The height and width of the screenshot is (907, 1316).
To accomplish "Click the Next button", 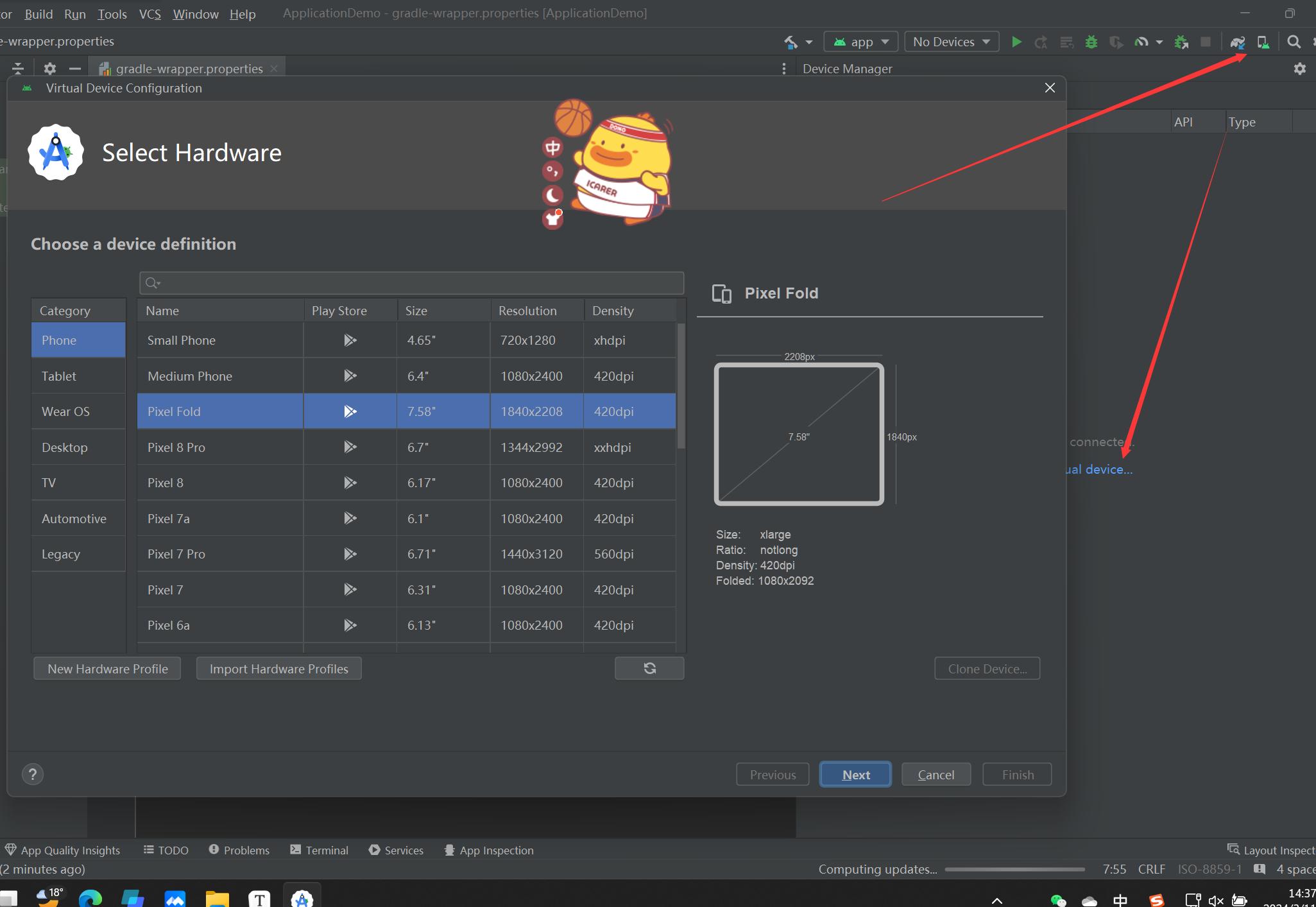I will [855, 774].
